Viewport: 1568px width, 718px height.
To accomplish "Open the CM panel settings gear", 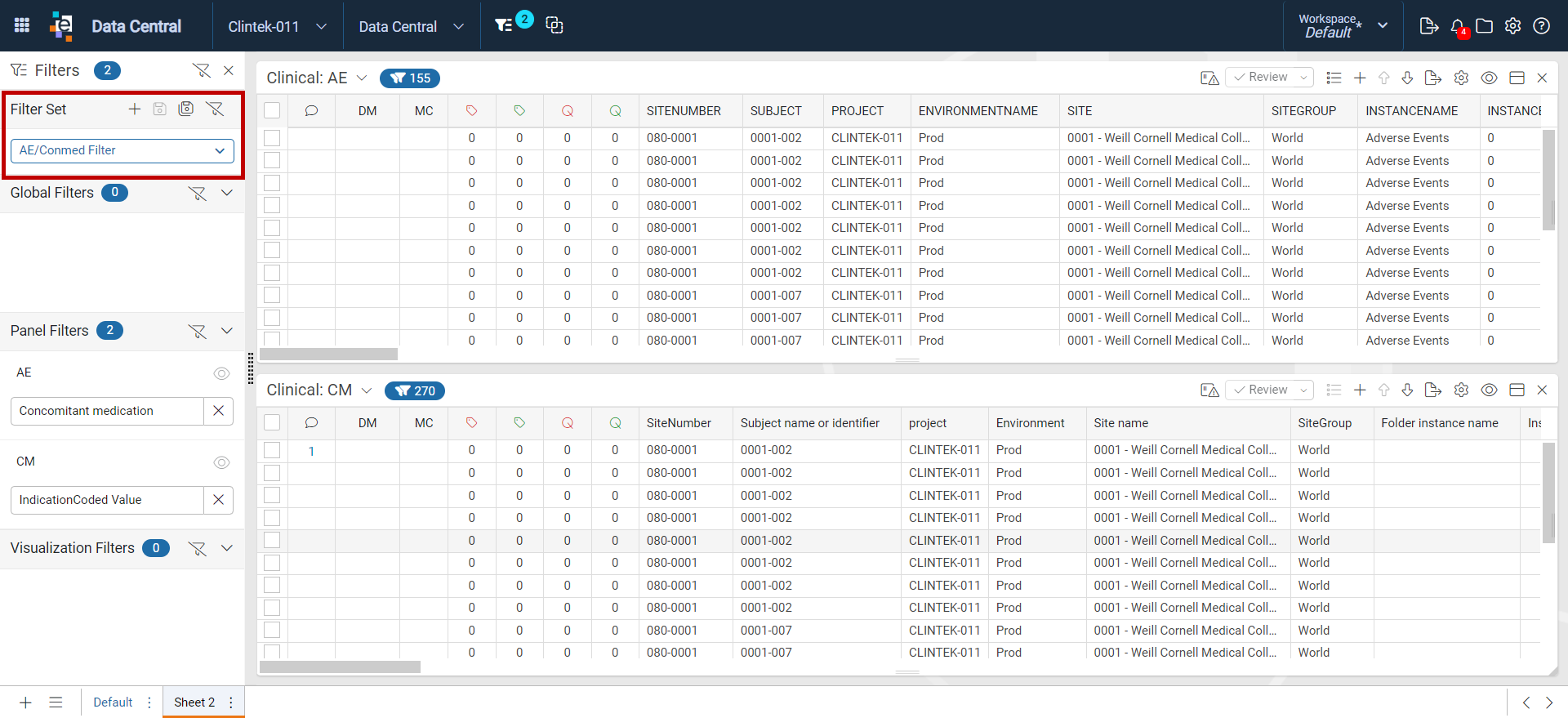I will [x=1461, y=390].
